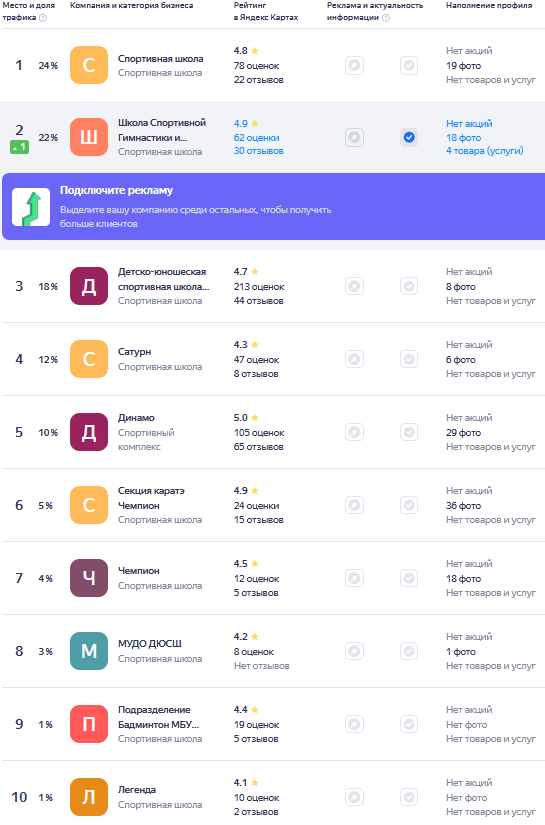Click the green +1 rank change badge
The image size is (545, 825).
pyautogui.click(x=19, y=147)
